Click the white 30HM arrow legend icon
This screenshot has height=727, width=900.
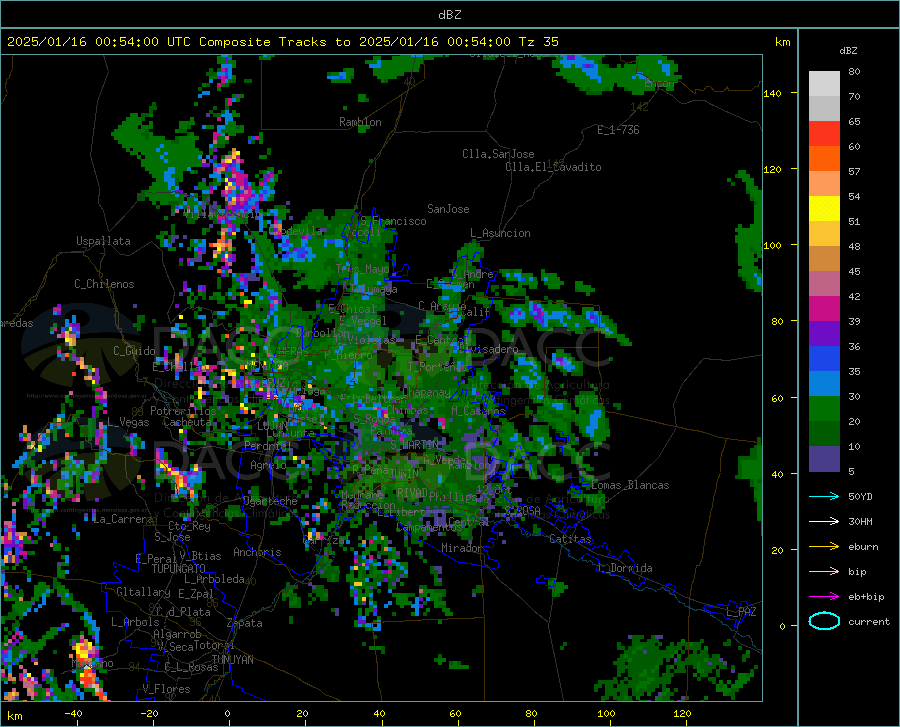[824, 521]
